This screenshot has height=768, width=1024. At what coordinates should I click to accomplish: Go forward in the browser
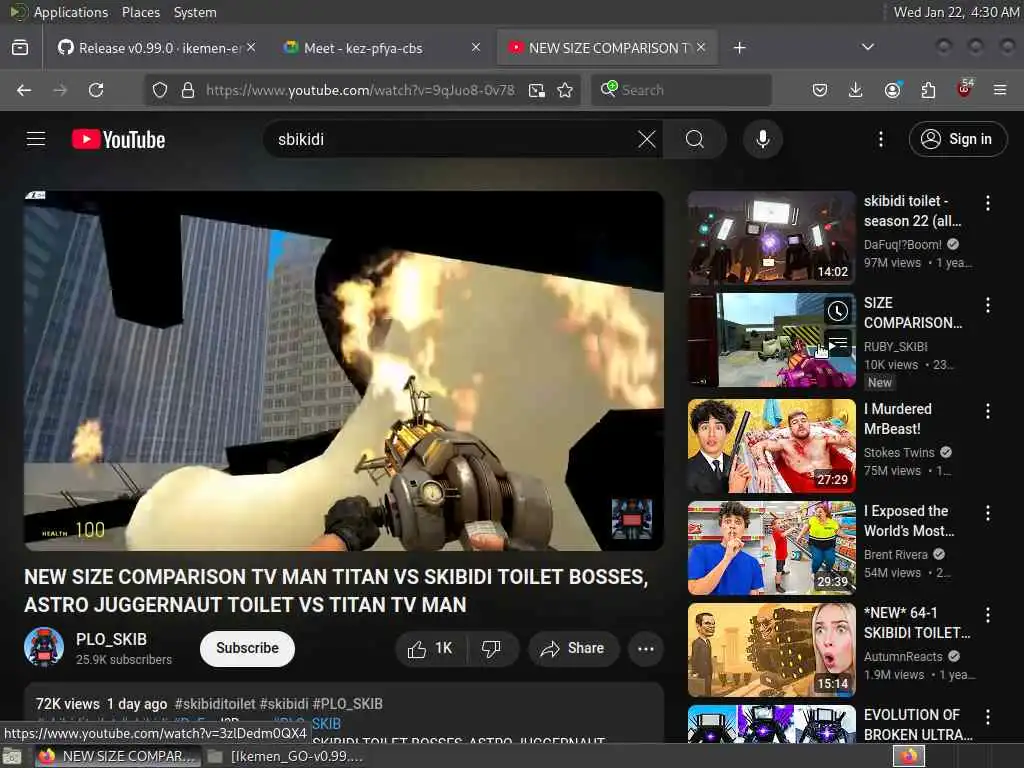[60, 90]
